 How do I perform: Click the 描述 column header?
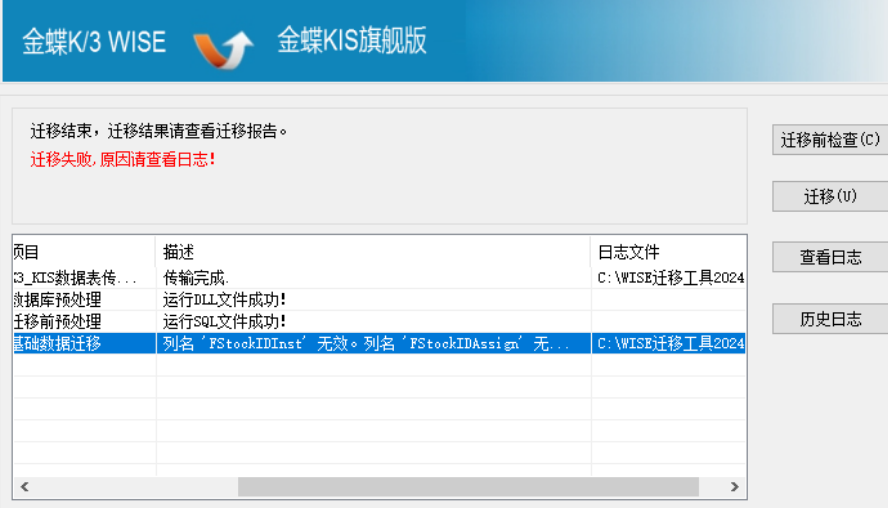point(373,251)
